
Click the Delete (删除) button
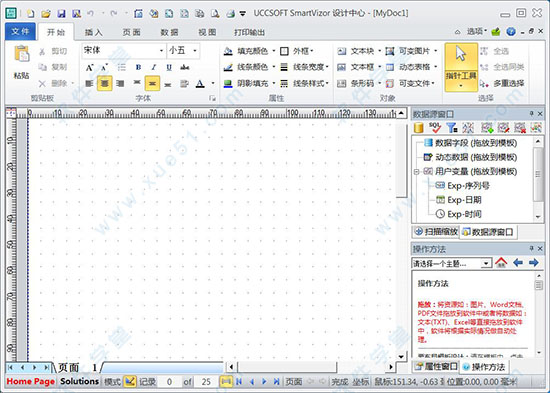pos(55,84)
